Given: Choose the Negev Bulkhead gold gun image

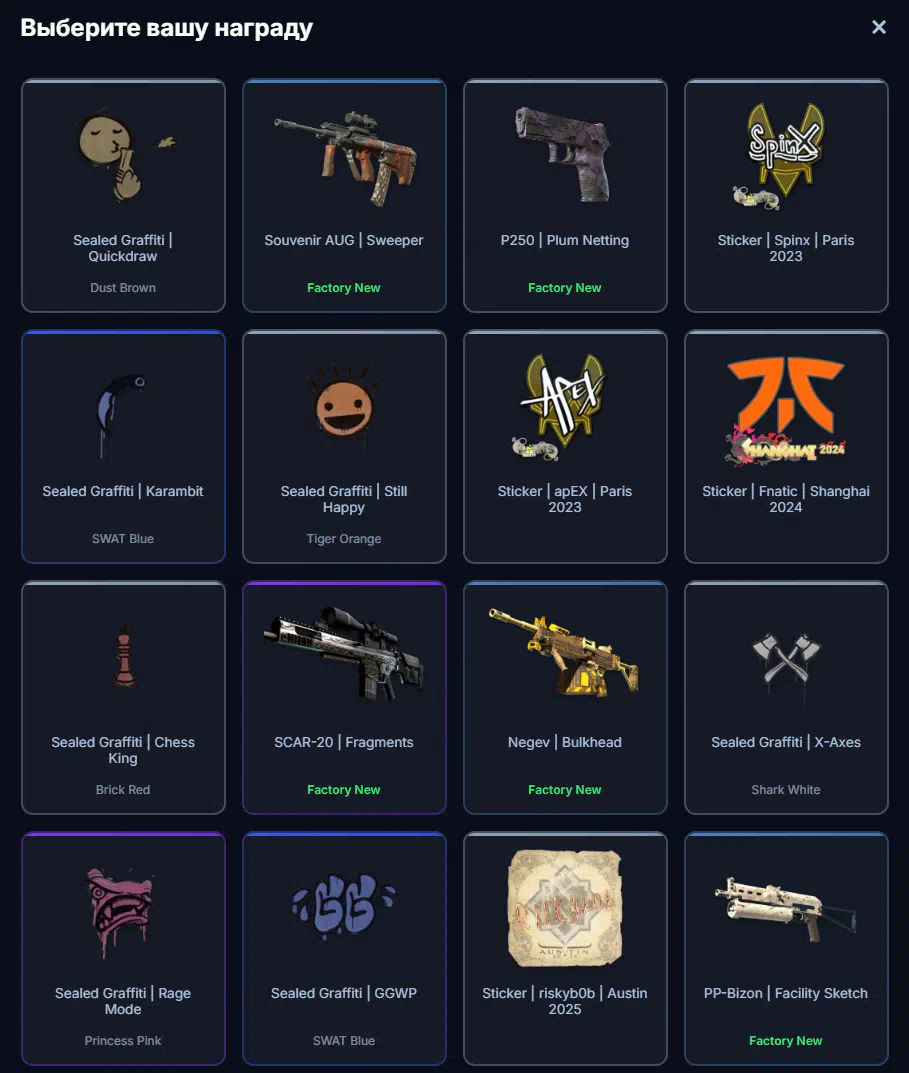Looking at the screenshot, I should click(x=564, y=652).
